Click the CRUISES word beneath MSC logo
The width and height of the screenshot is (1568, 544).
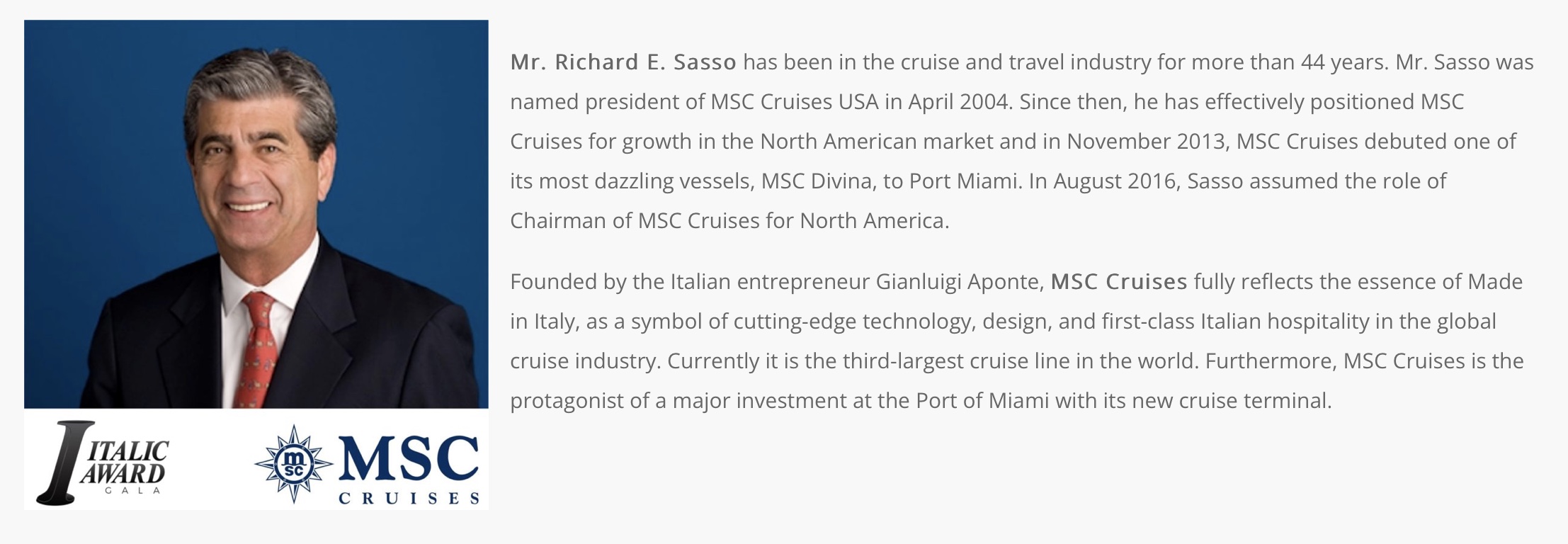pyautogui.click(x=409, y=498)
